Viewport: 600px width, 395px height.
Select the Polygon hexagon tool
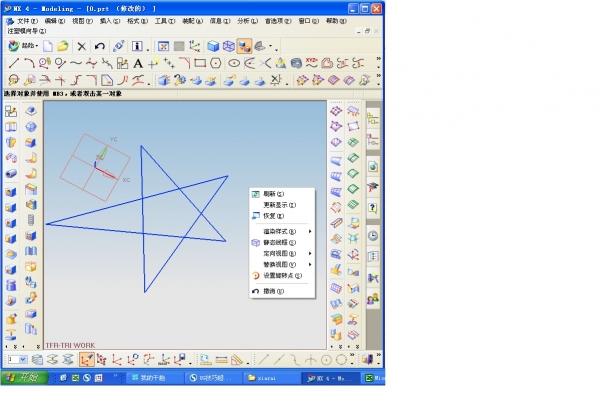point(216,63)
